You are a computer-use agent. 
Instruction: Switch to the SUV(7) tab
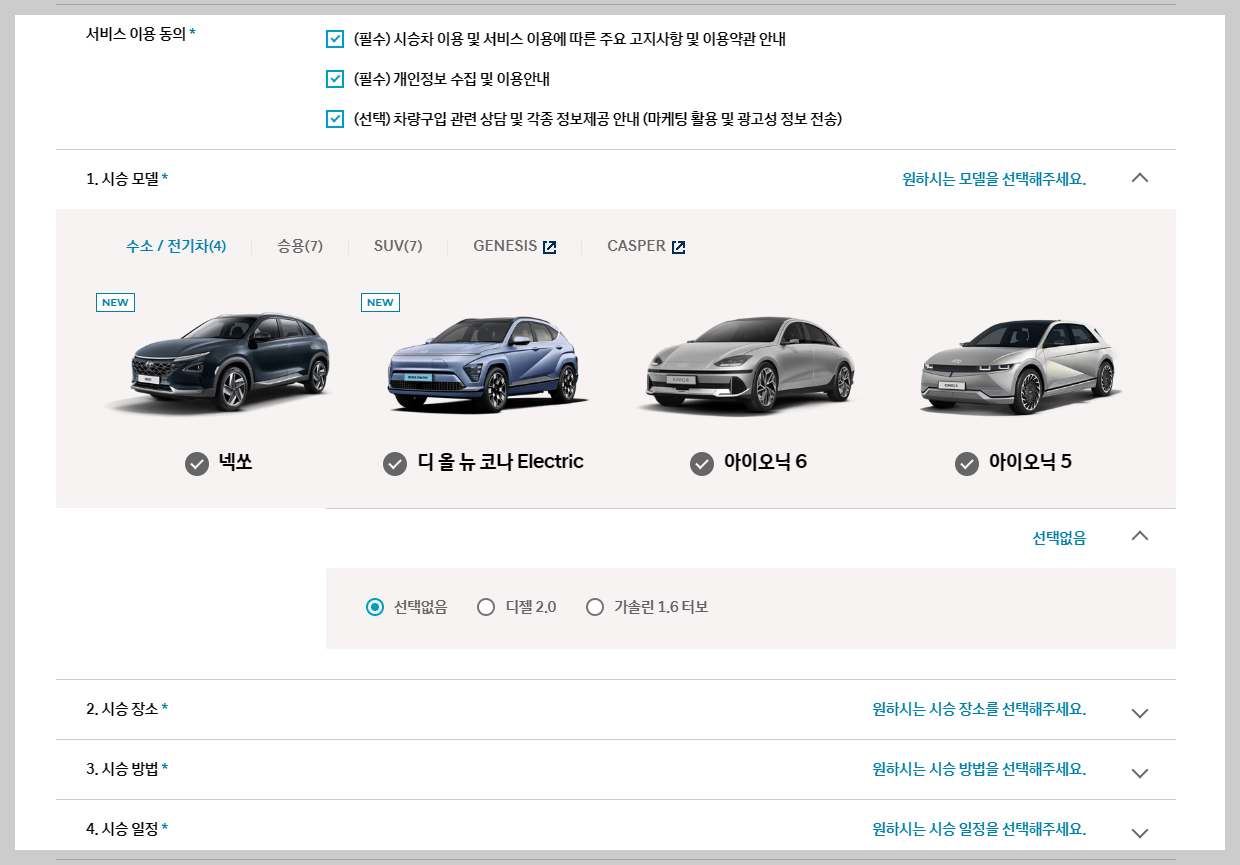click(x=397, y=245)
